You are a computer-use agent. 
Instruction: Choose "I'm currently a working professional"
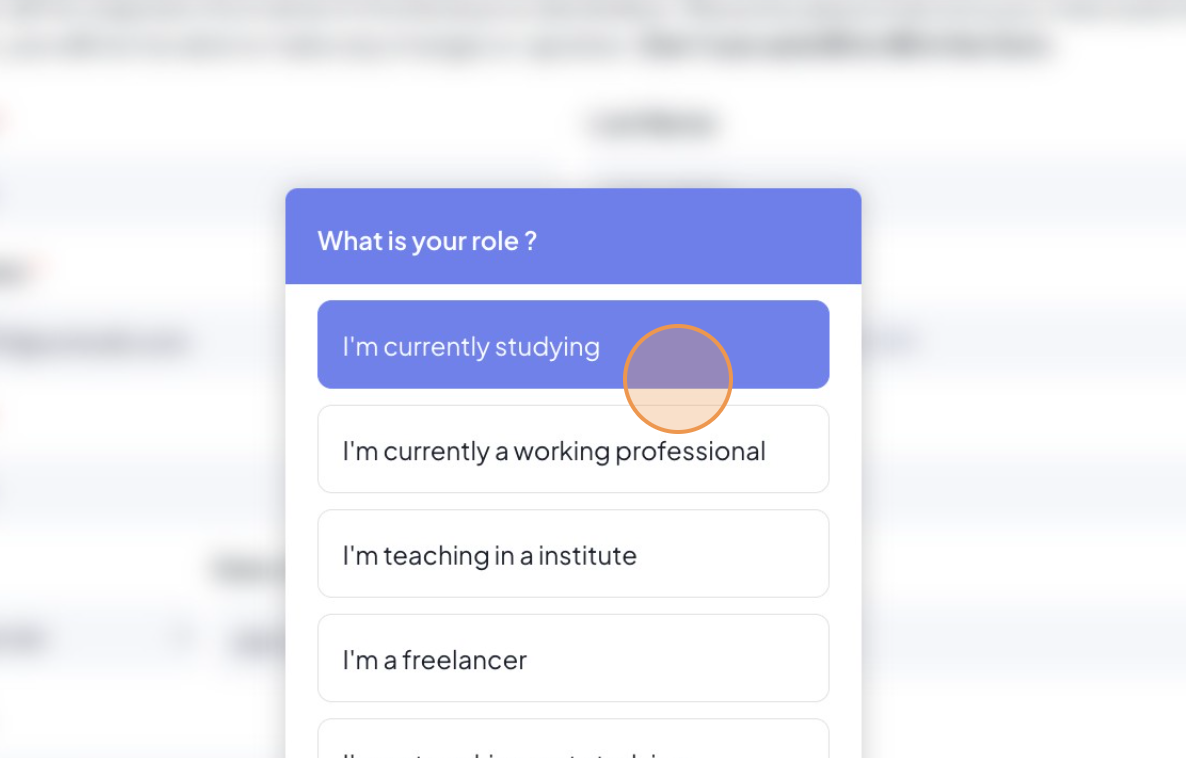click(x=572, y=450)
